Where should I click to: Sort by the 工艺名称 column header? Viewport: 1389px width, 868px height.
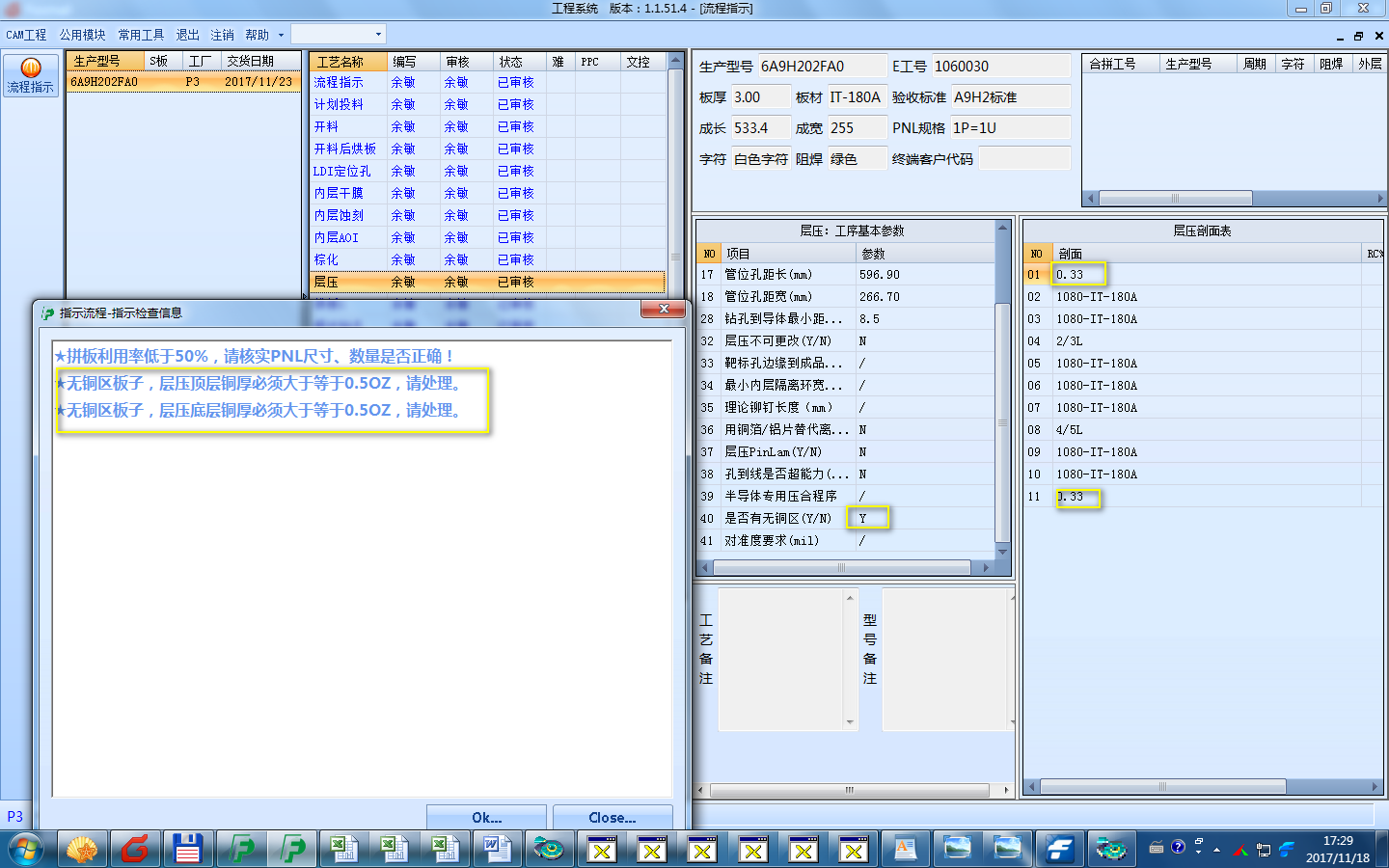(349, 62)
